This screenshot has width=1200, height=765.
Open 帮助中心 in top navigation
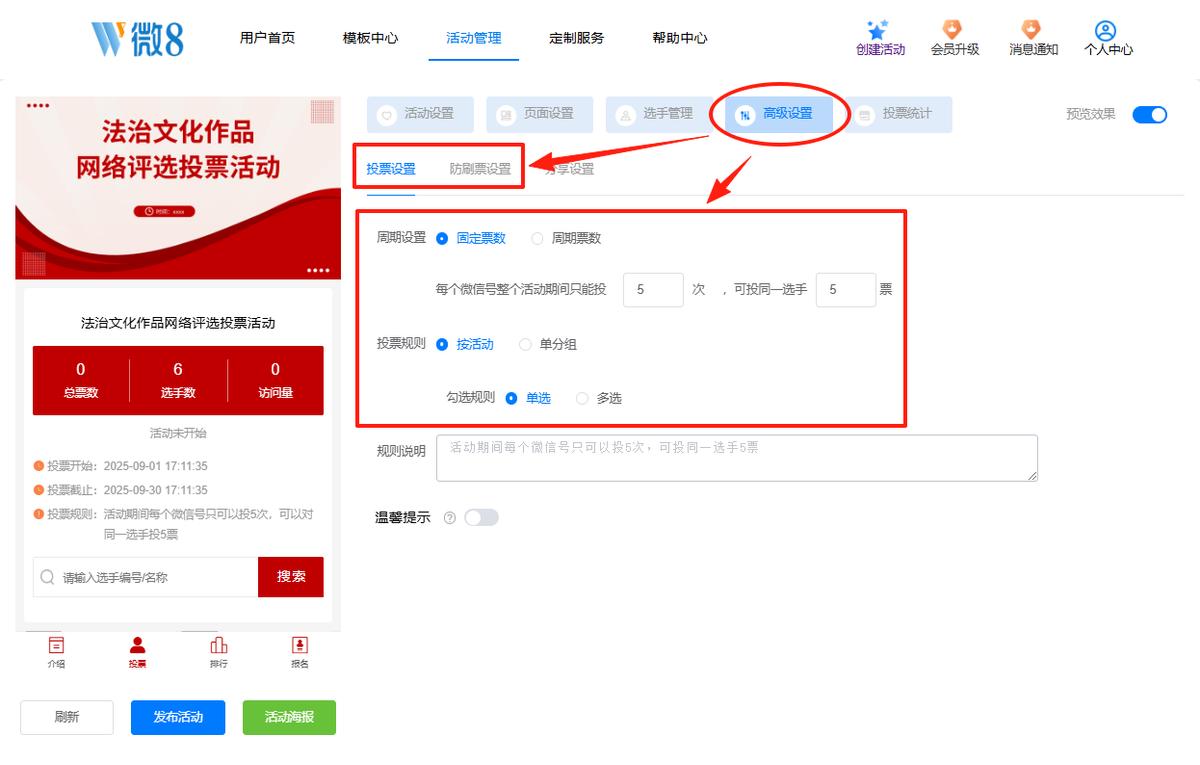[x=680, y=38]
